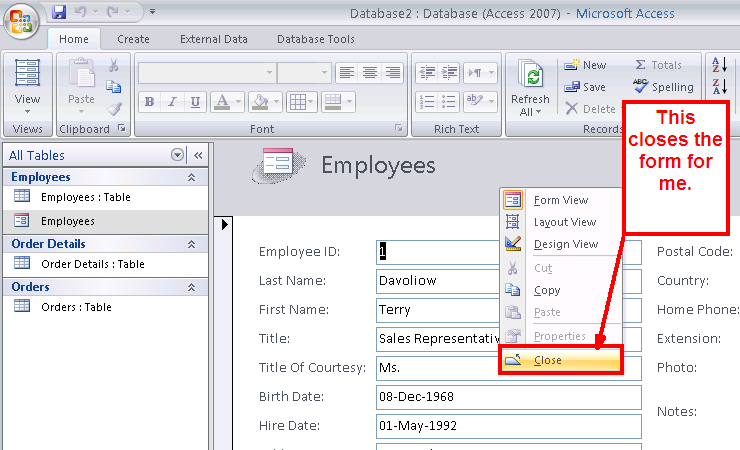Click Delete record button
The width and height of the screenshot is (740, 450).
(x=591, y=109)
